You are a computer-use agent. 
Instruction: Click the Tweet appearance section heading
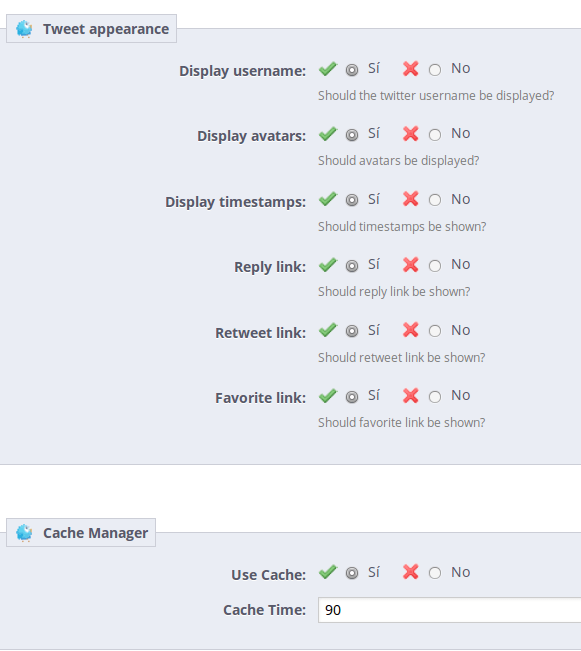point(106,29)
